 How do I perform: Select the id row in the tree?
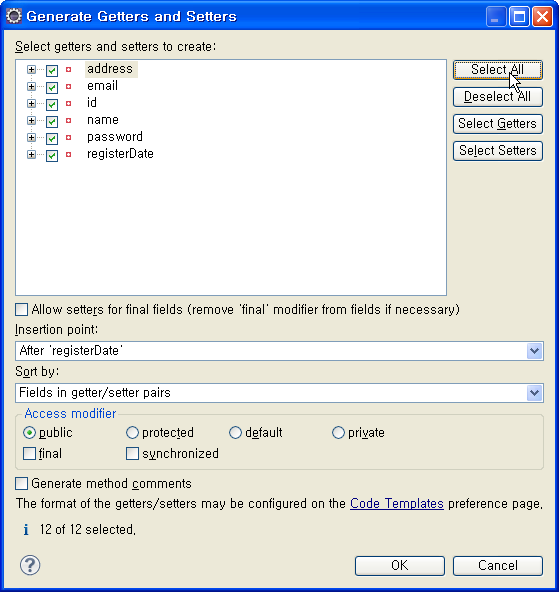pos(92,103)
